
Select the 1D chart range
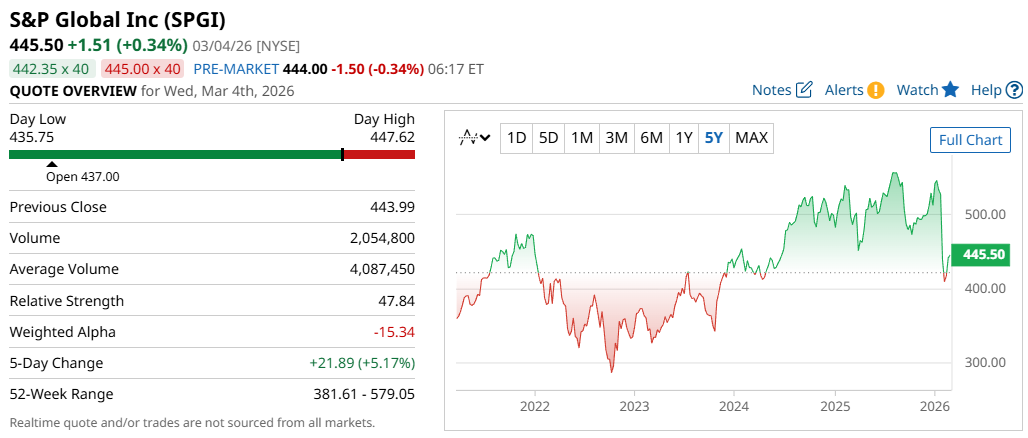pyautogui.click(x=516, y=138)
